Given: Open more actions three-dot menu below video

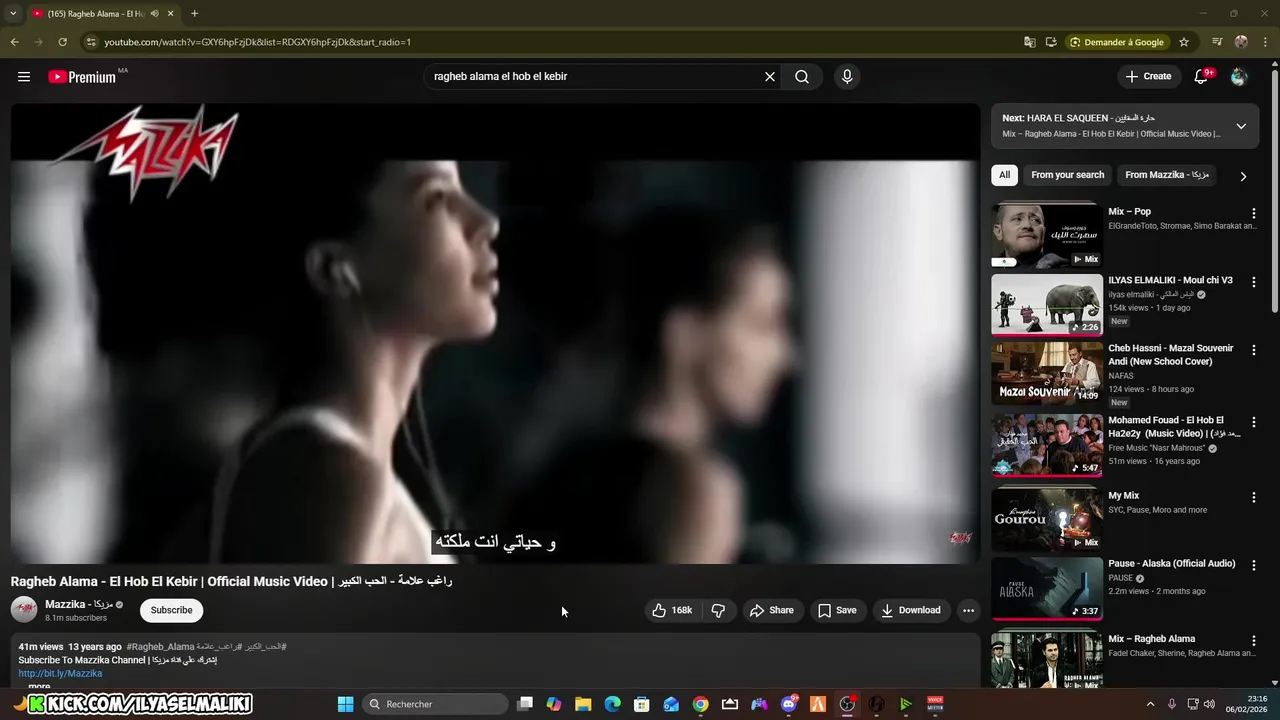Looking at the screenshot, I should coord(968,610).
